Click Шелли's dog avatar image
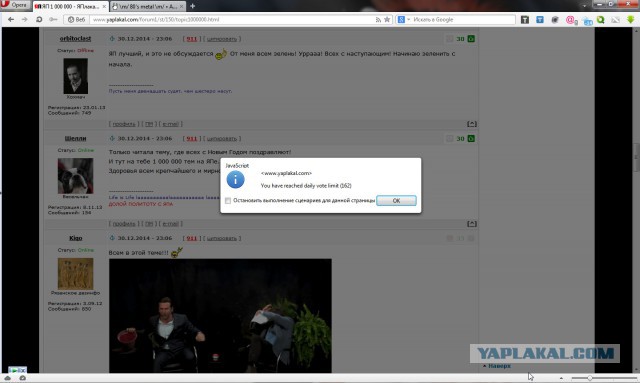640x383 pixels. 76,176
